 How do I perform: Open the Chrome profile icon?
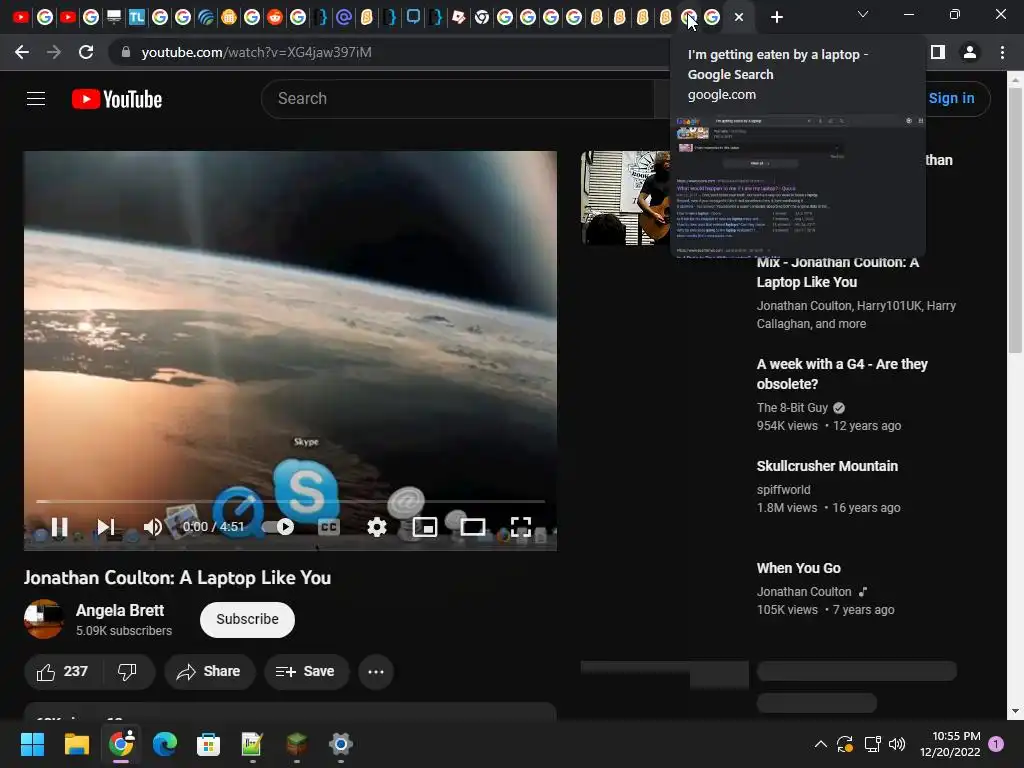point(970,52)
